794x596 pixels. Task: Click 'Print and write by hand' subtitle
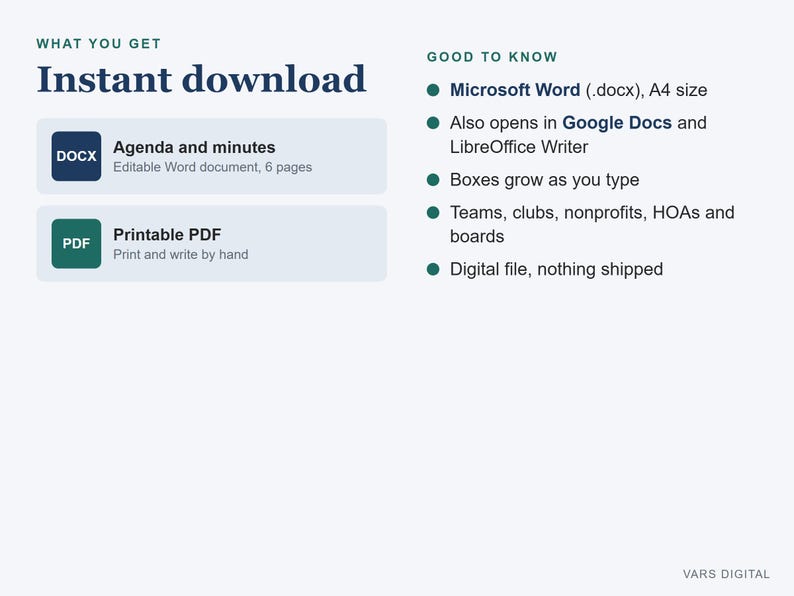[x=180, y=254]
